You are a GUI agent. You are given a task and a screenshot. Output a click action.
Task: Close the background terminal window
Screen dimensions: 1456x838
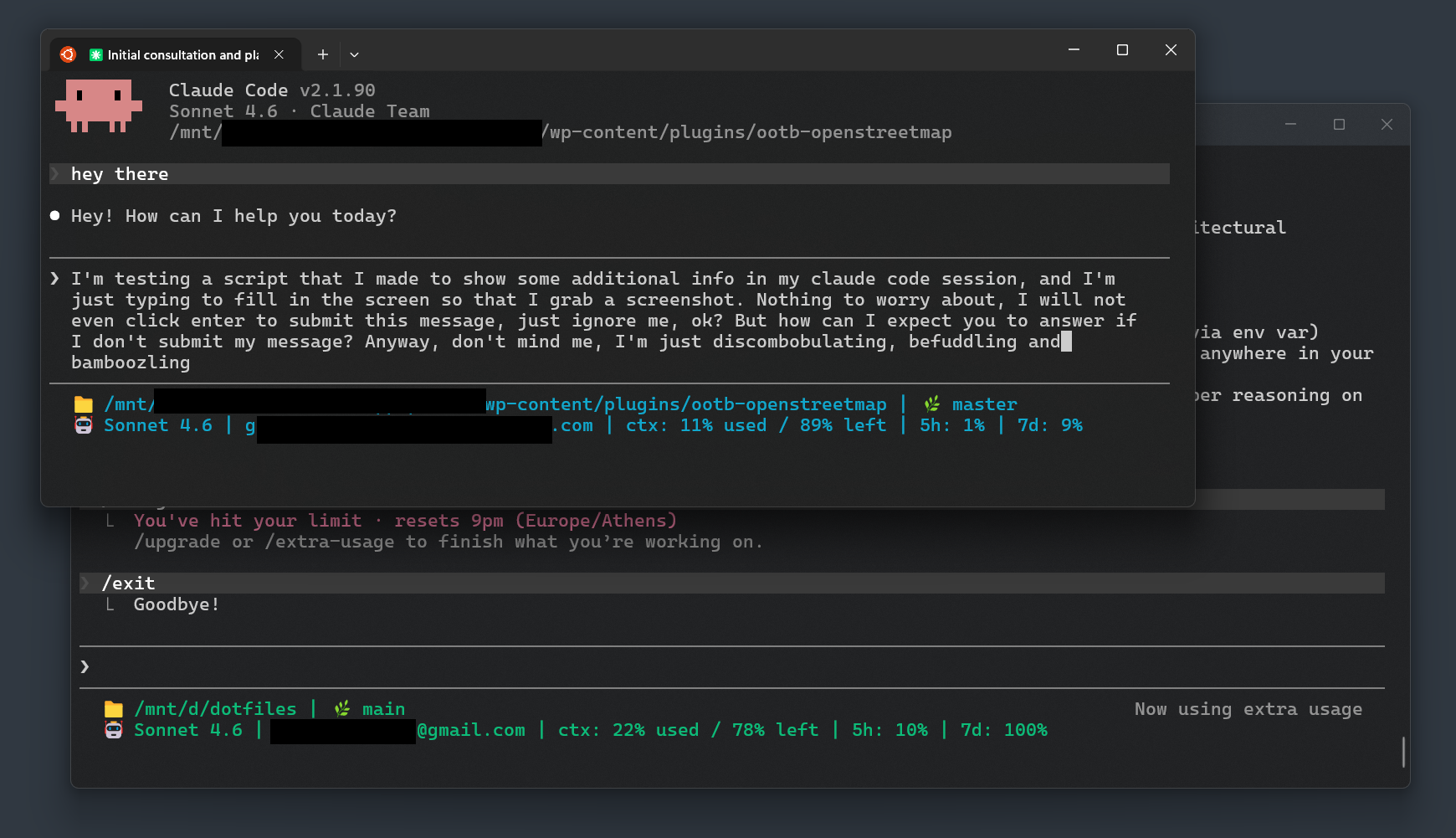click(1387, 125)
